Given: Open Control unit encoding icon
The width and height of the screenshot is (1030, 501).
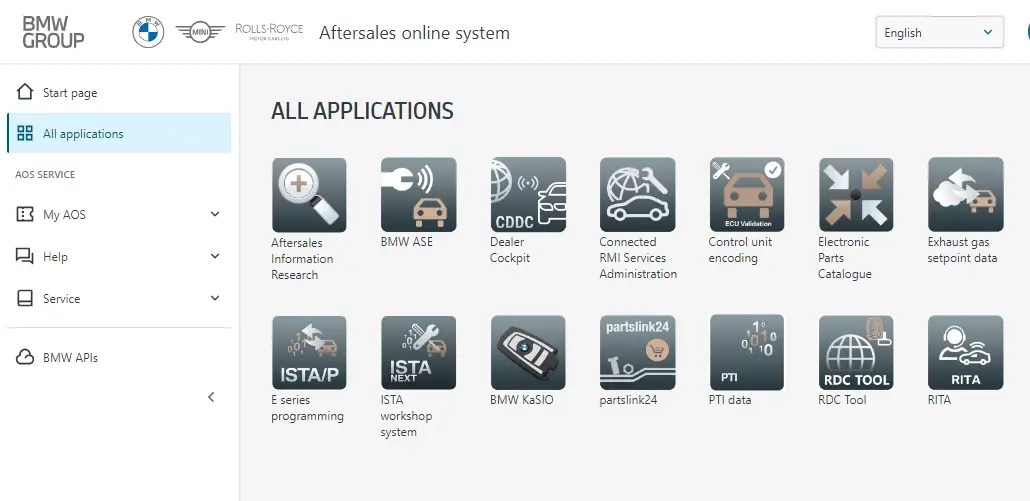Looking at the screenshot, I should [x=747, y=194].
